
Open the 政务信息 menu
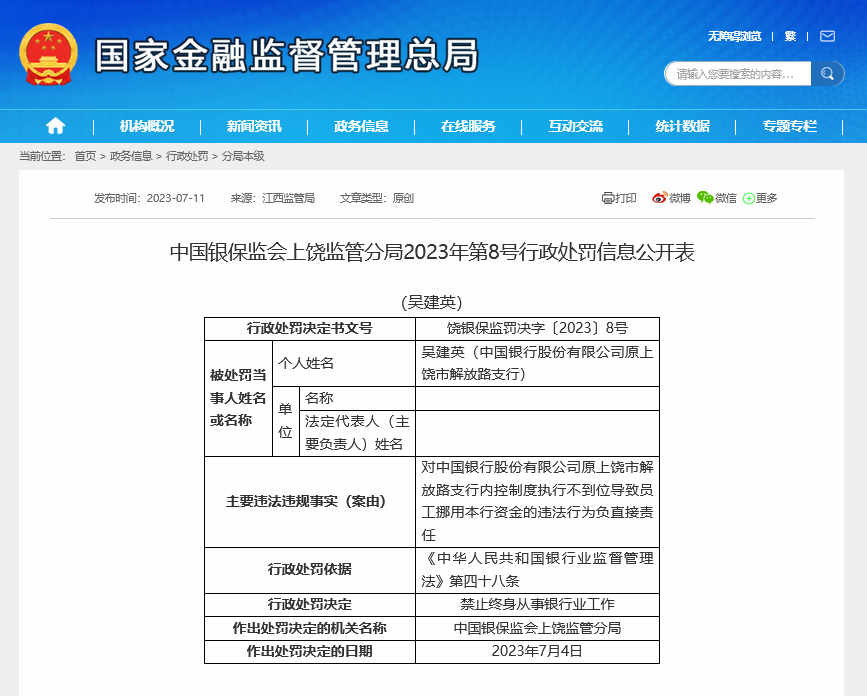[361, 127]
